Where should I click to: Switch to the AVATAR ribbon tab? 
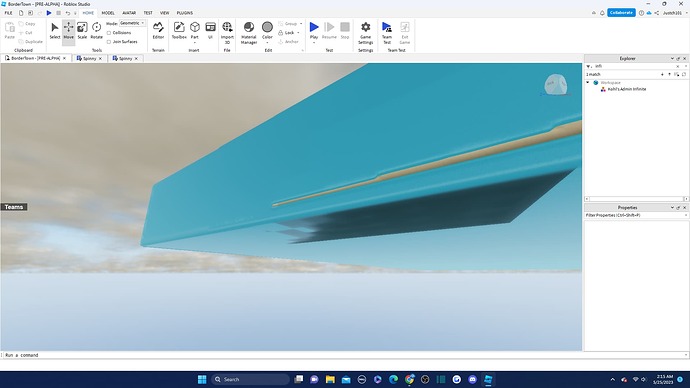click(129, 13)
